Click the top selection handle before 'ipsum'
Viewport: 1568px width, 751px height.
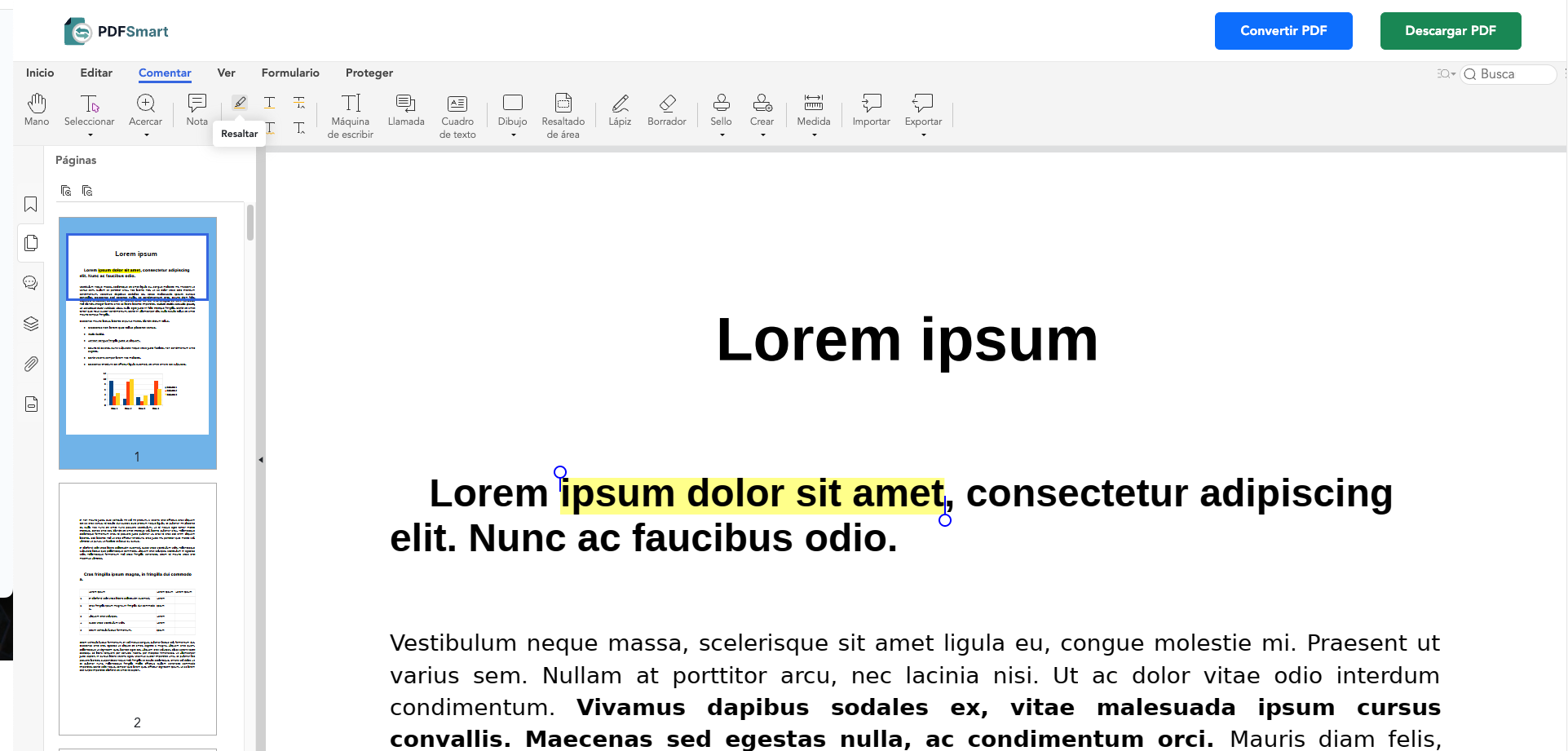[560, 472]
